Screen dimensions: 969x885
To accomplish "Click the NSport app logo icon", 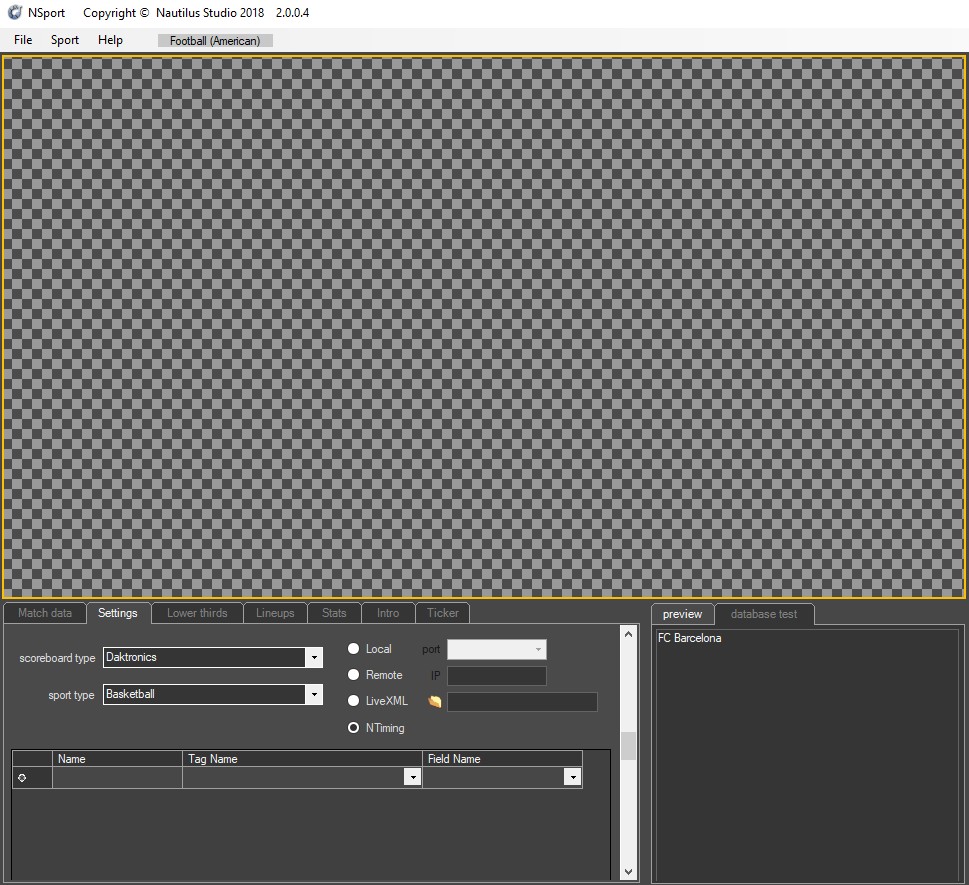I will [x=14, y=13].
